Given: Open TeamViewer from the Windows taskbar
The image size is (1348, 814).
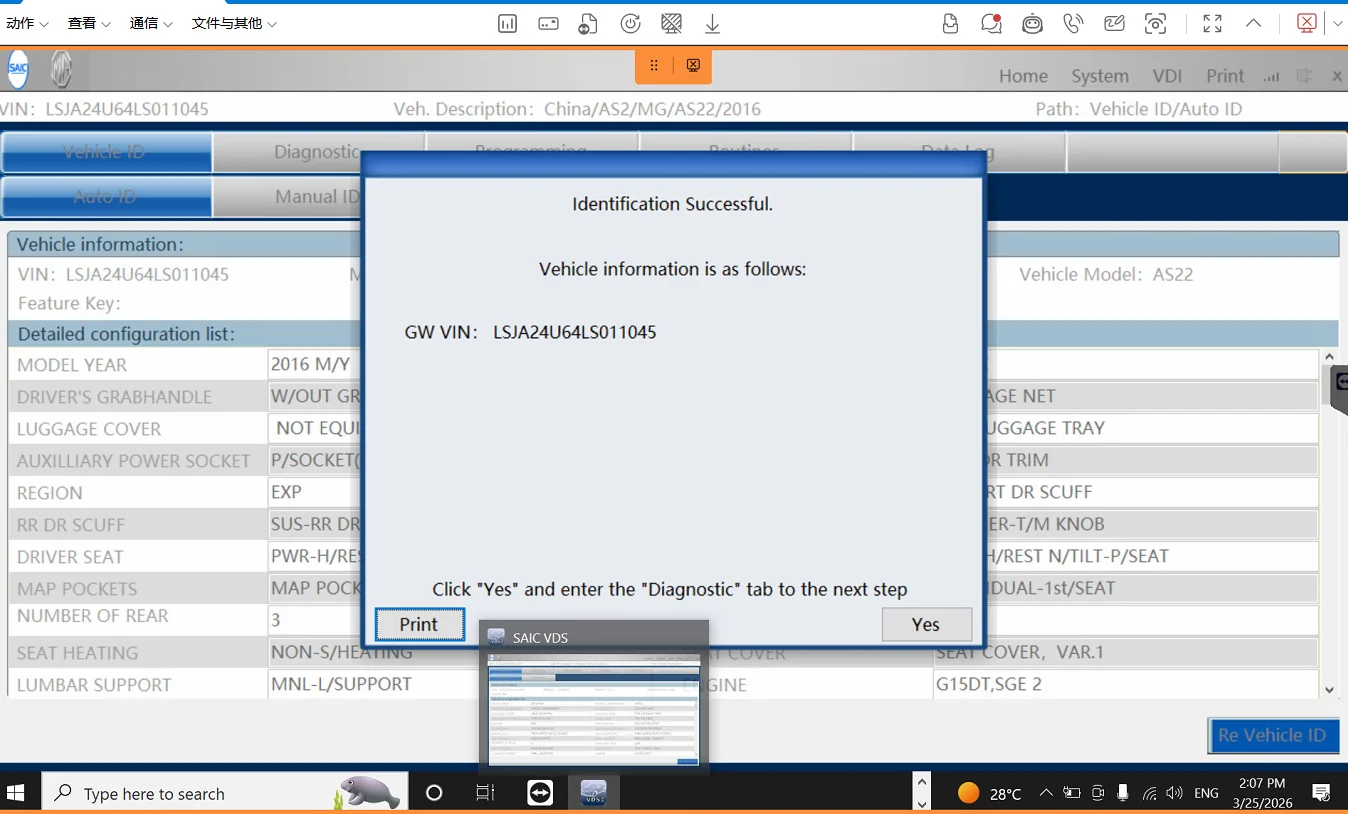Looking at the screenshot, I should [x=540, y=793].
